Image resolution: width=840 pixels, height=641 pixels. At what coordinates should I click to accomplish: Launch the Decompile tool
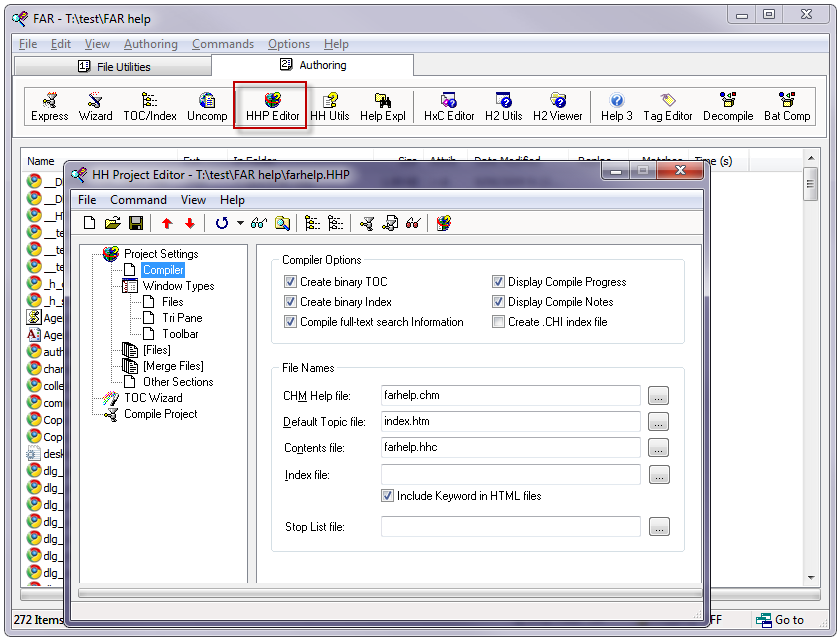727,106
